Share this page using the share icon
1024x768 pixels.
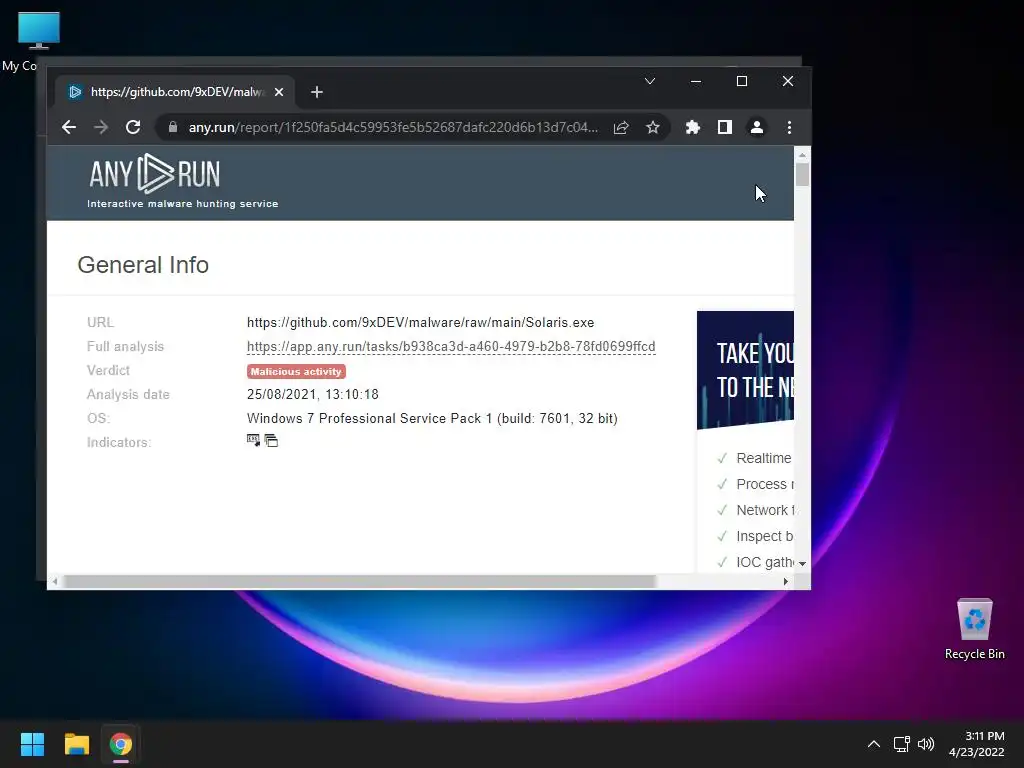coord(621,127)
